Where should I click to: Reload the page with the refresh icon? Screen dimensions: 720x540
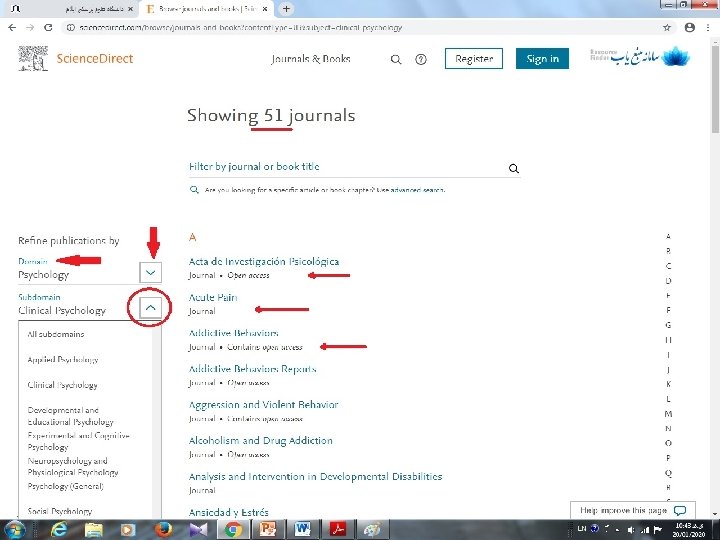click(x=48, y=28)
